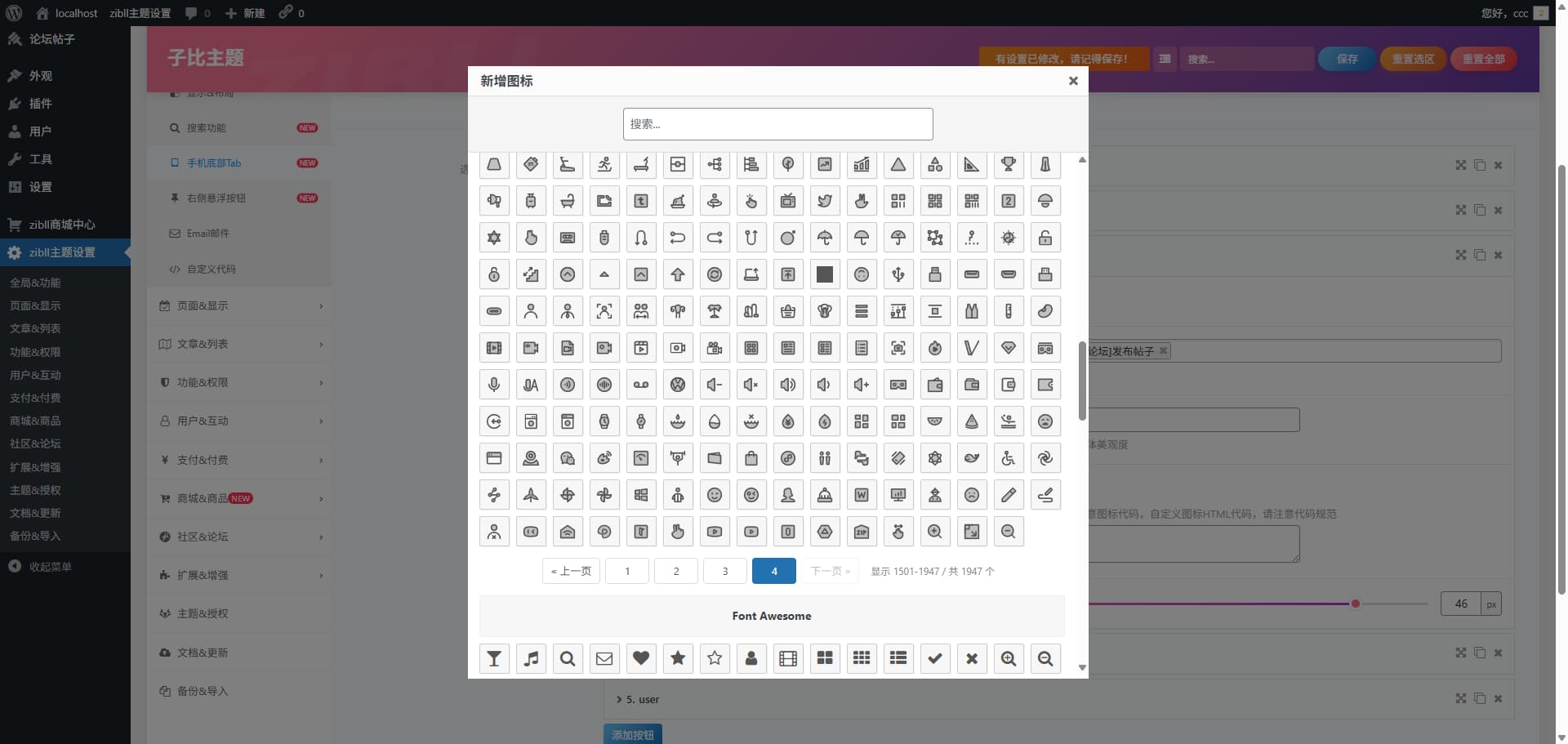Select the outlined star icon
Screen dimensions: 1568x744
click(x=715, y=658)
